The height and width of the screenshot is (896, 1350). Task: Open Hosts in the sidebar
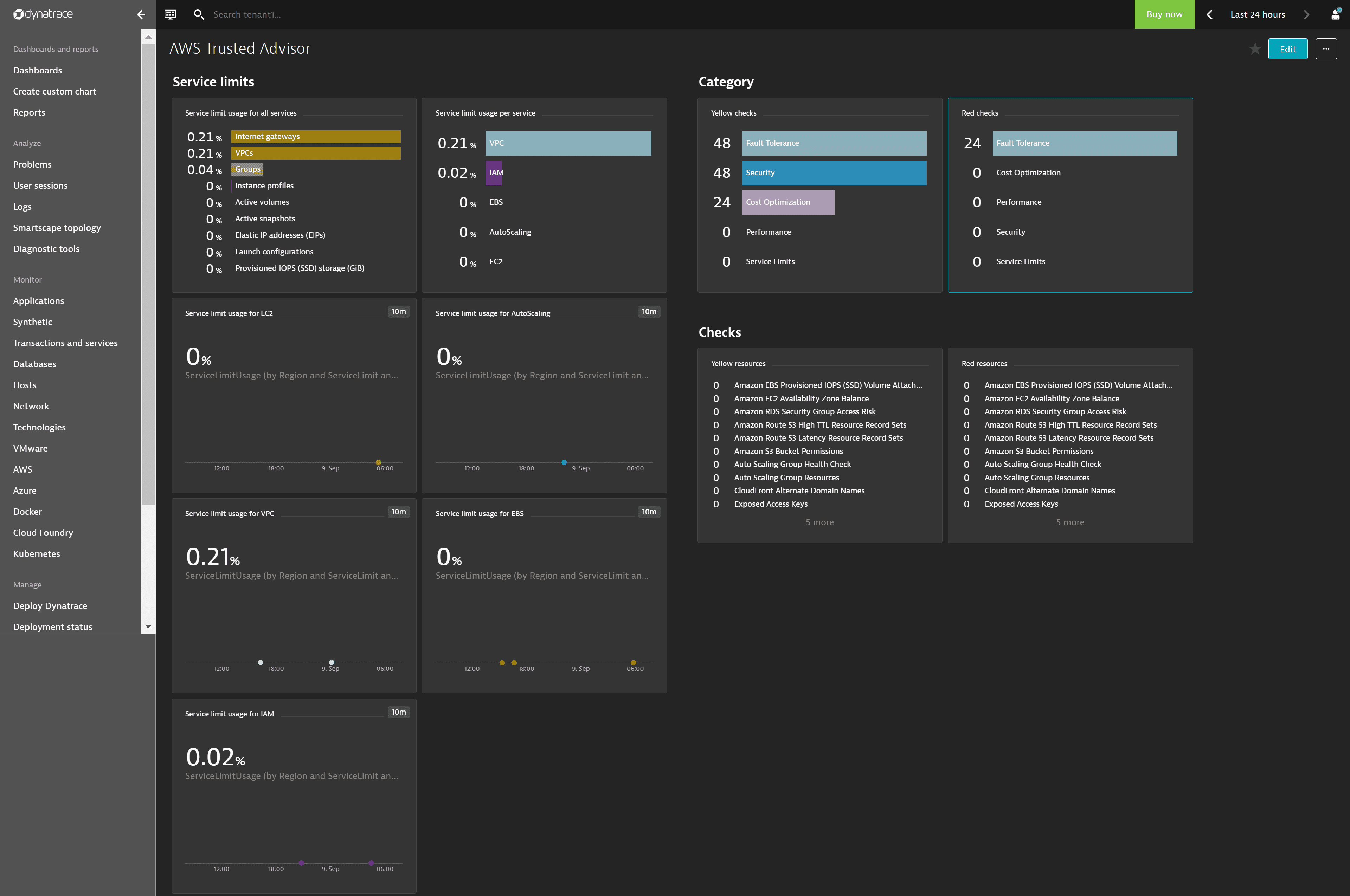tap(25, 386)
